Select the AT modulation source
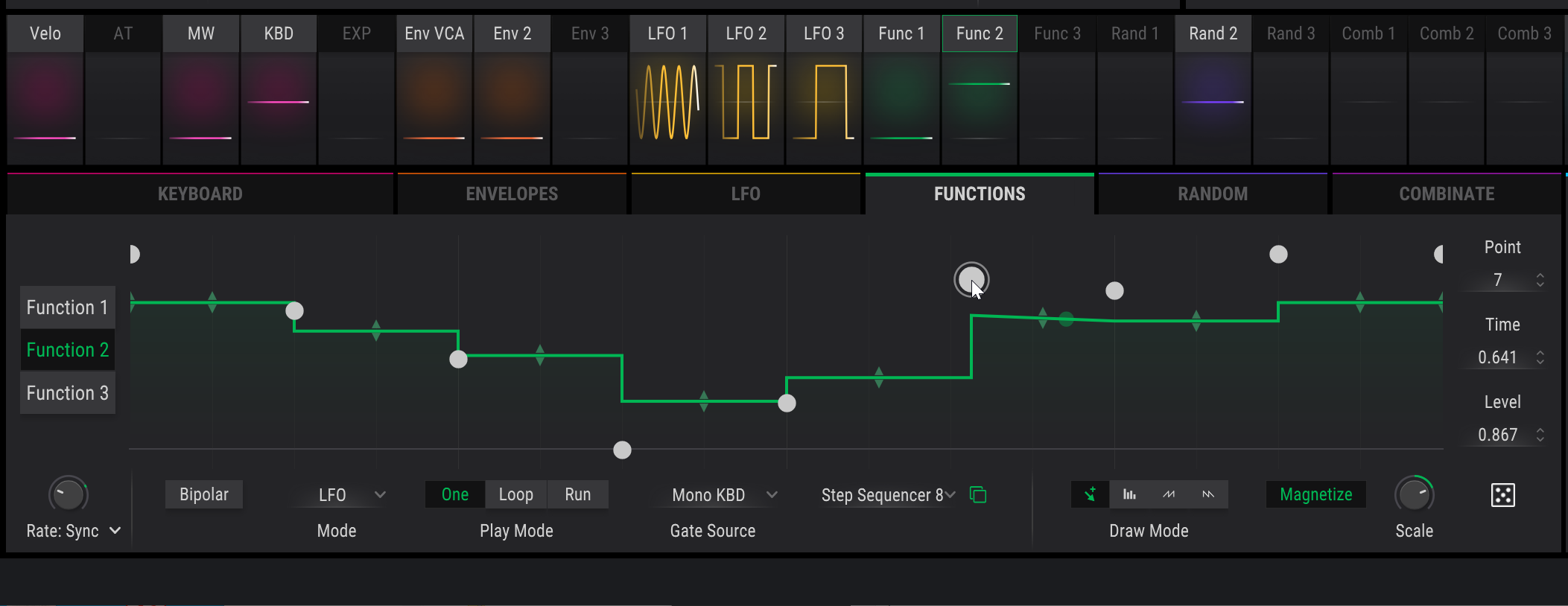The width and height of the screenshot is (1568, 606). pyautogui.click(x=123, y=89)
